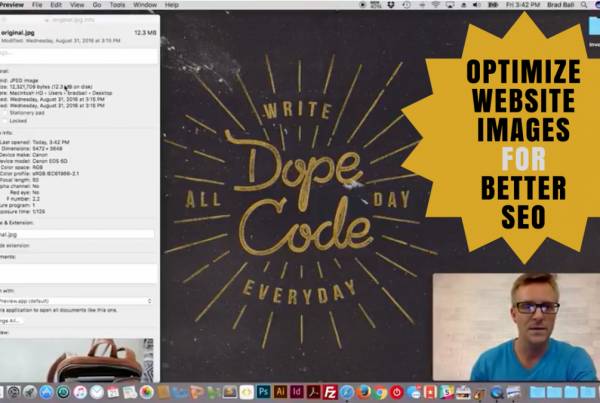Open the Wi-Fi status menu

point(436,5)
